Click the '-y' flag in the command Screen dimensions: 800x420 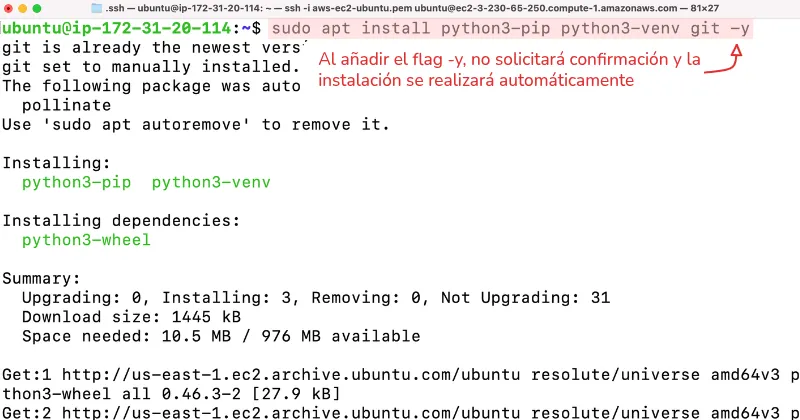pos(740,28)
